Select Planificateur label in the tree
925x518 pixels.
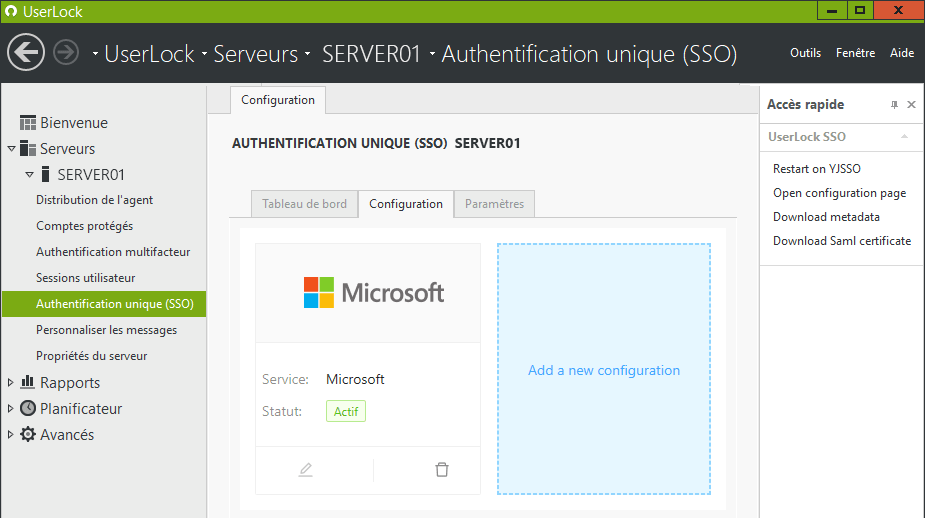81,408
